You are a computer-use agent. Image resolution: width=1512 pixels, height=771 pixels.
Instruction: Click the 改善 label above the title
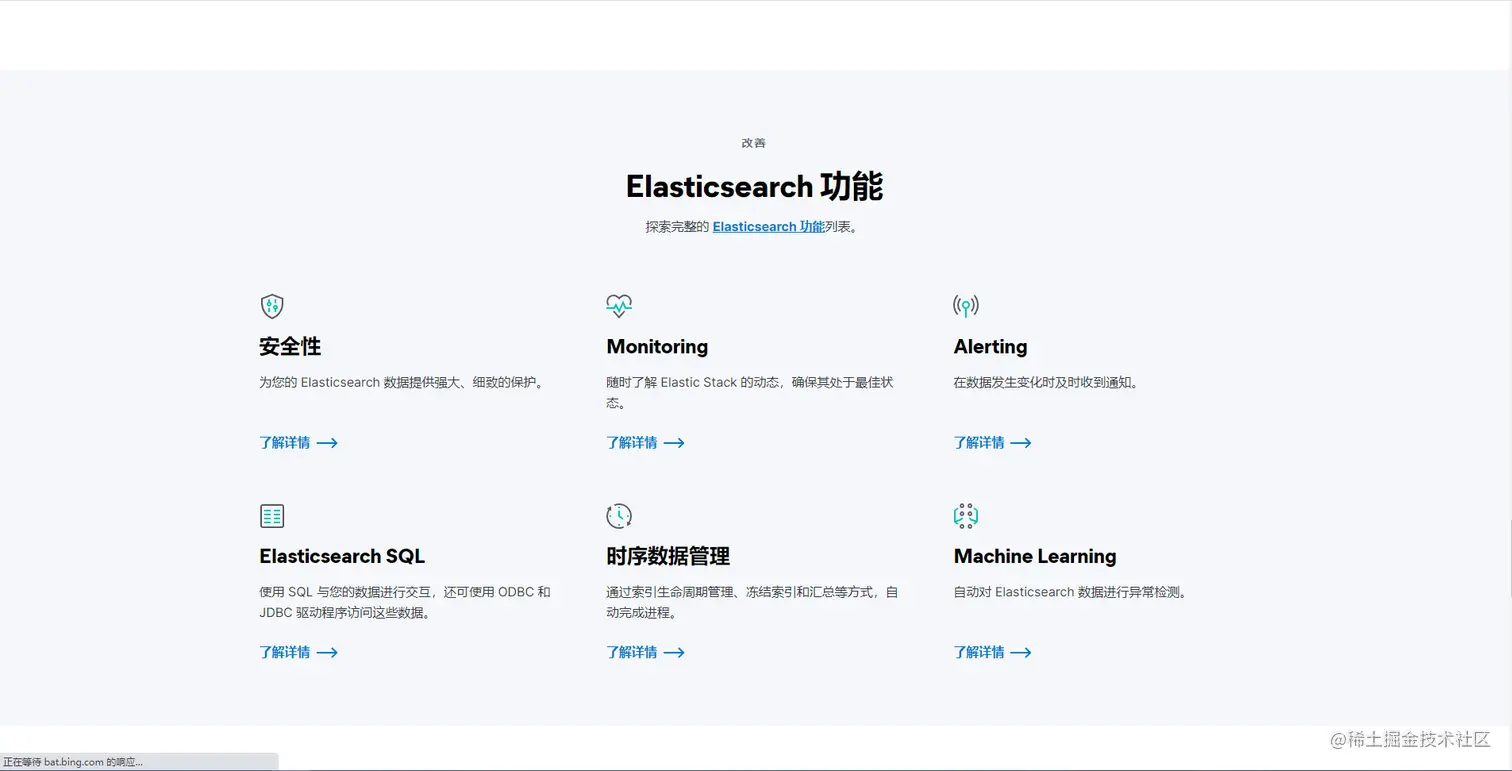pos(754,143)
